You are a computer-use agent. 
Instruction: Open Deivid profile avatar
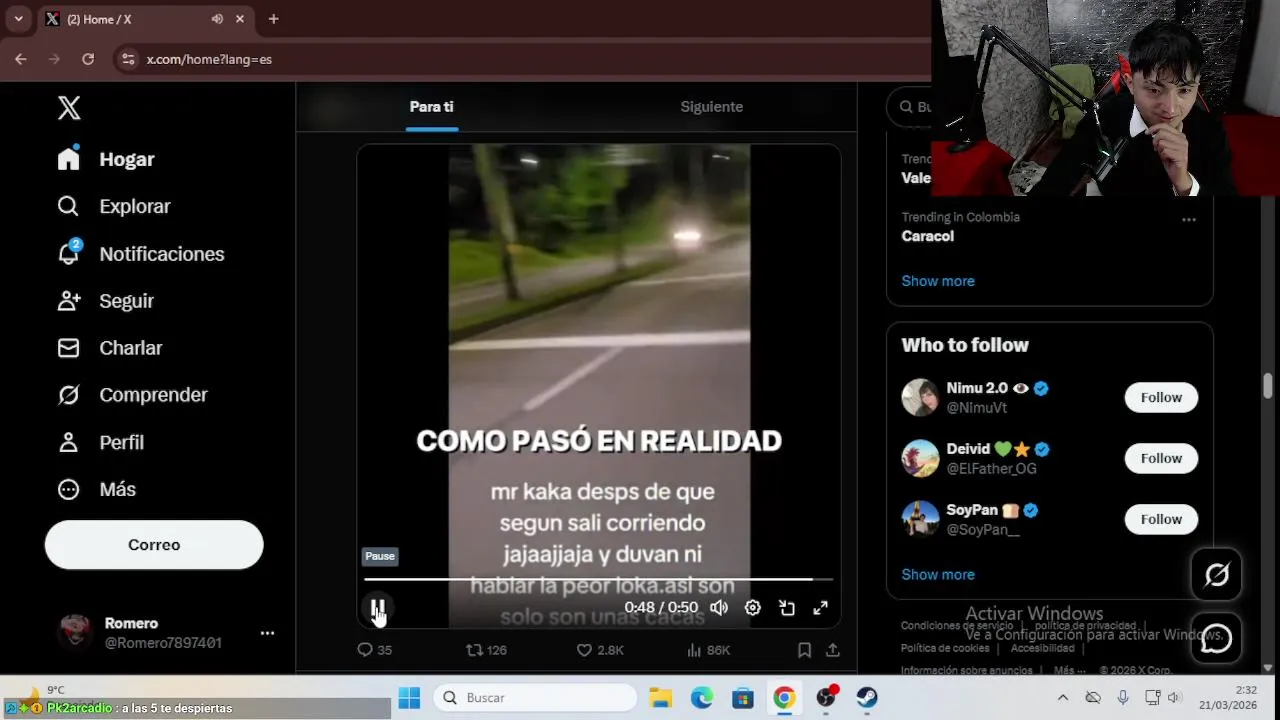(x=920, y=458)
